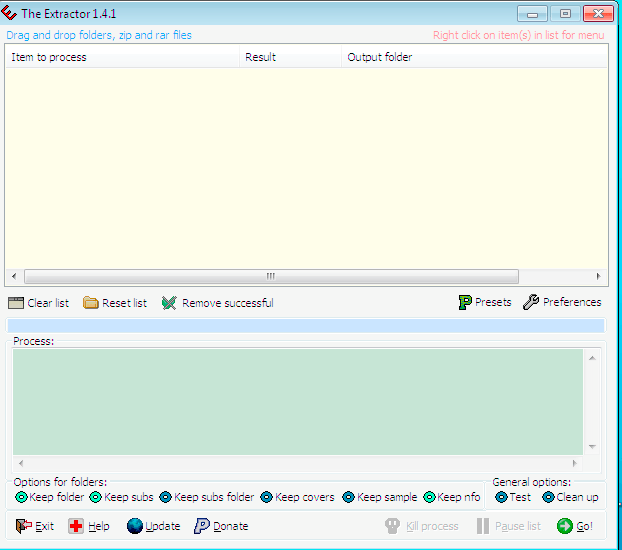This screenshot has width=622, height=550.
Task: Click the Process log down scroll arrow
Action: coord(592,447)
